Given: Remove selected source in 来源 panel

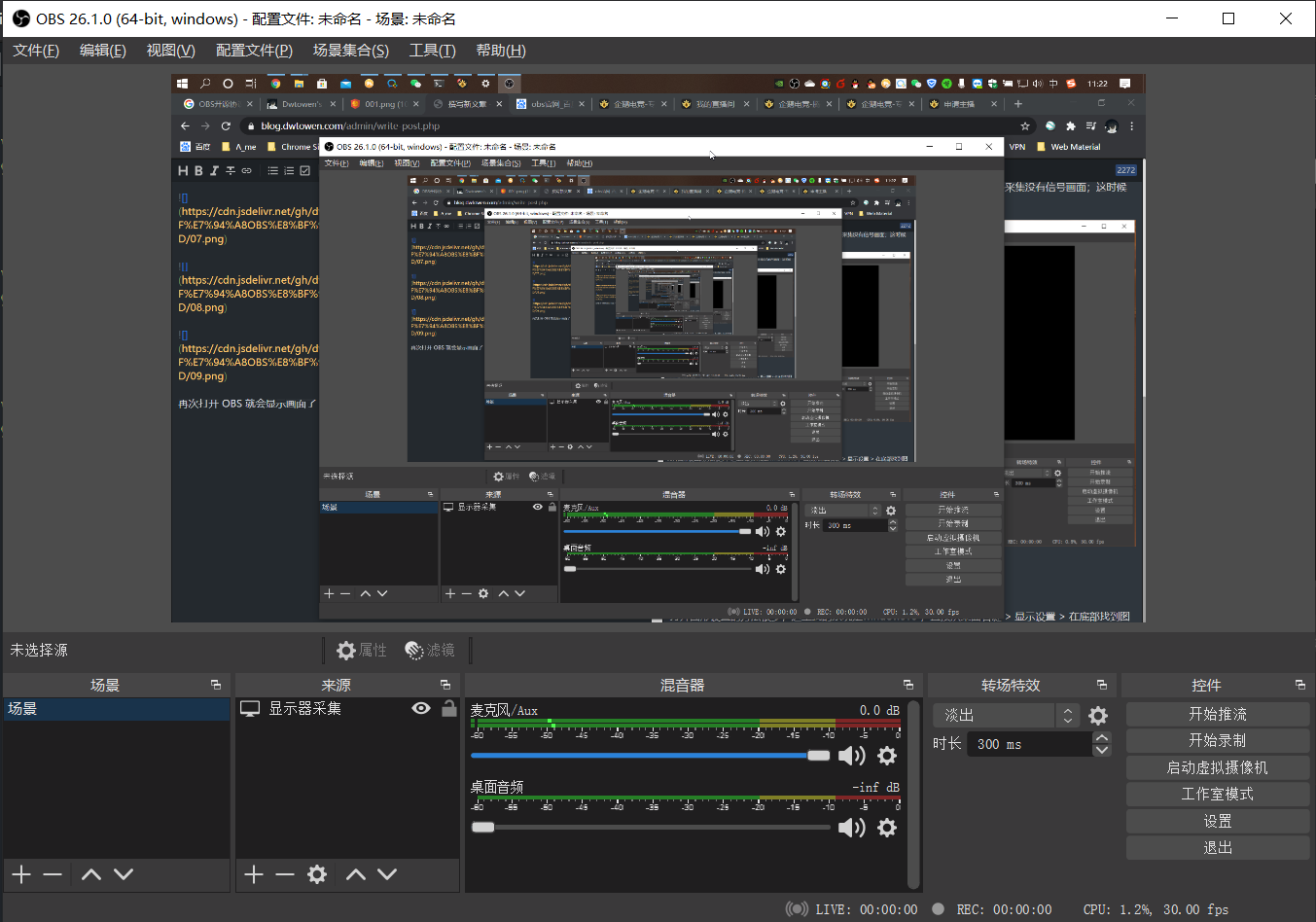Looking at the screenshot, I should click(x=285, y=874).
